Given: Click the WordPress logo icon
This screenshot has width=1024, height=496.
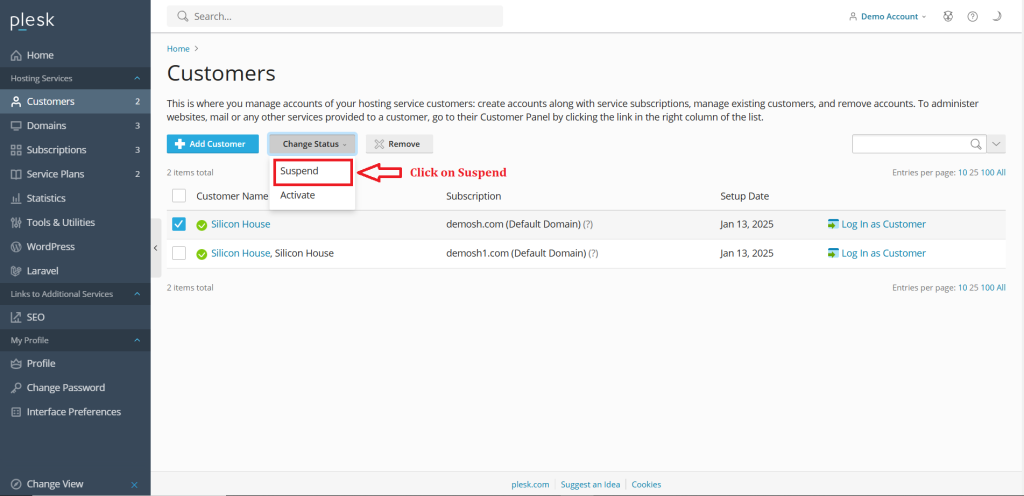Looking at the screenshot, I should click(16, 247).
